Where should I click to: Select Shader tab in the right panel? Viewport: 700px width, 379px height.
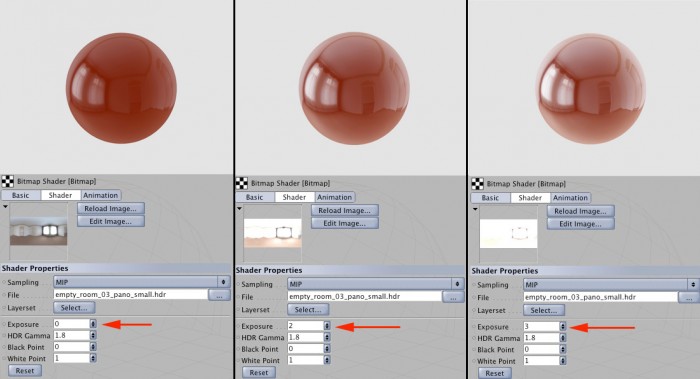(x=530, y=197)
